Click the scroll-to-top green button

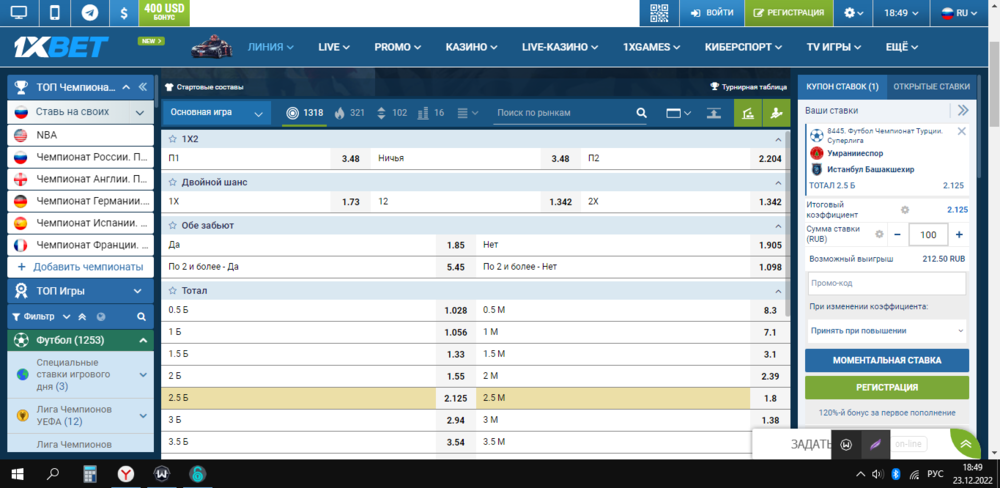(966, 443)
